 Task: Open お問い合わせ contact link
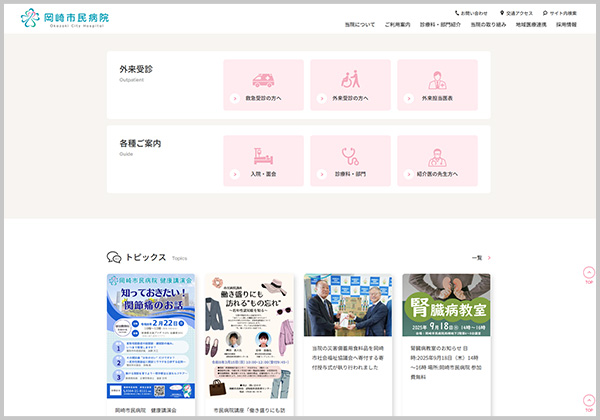coord(473,12)
